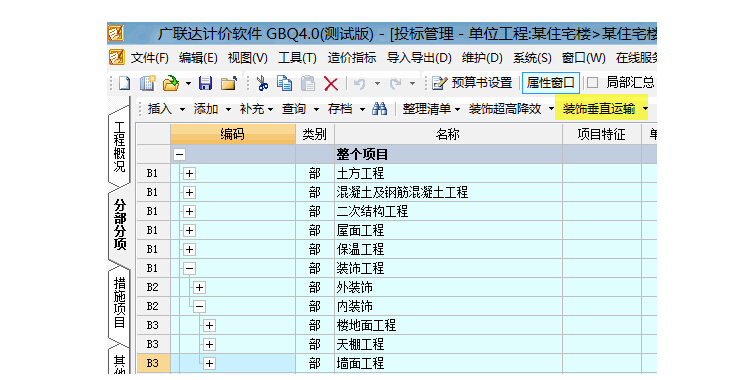Open the 工具(T) menu

point(297,58)
